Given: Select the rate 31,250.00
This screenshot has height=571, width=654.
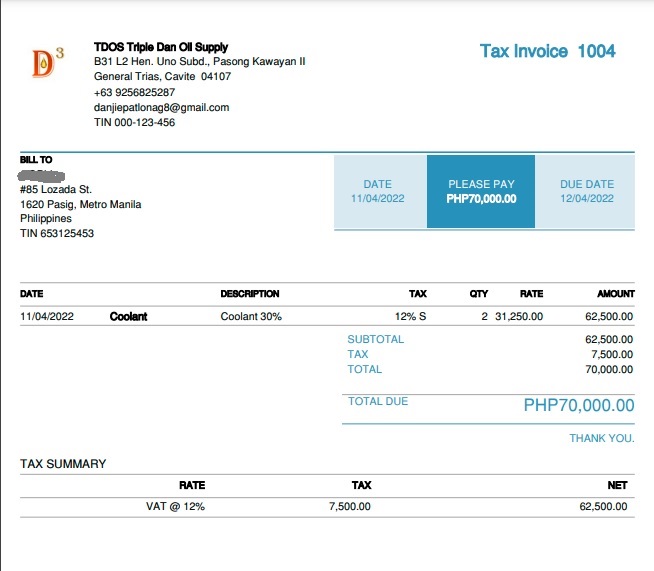Looking at the screenshot, I should click(519, 317).
